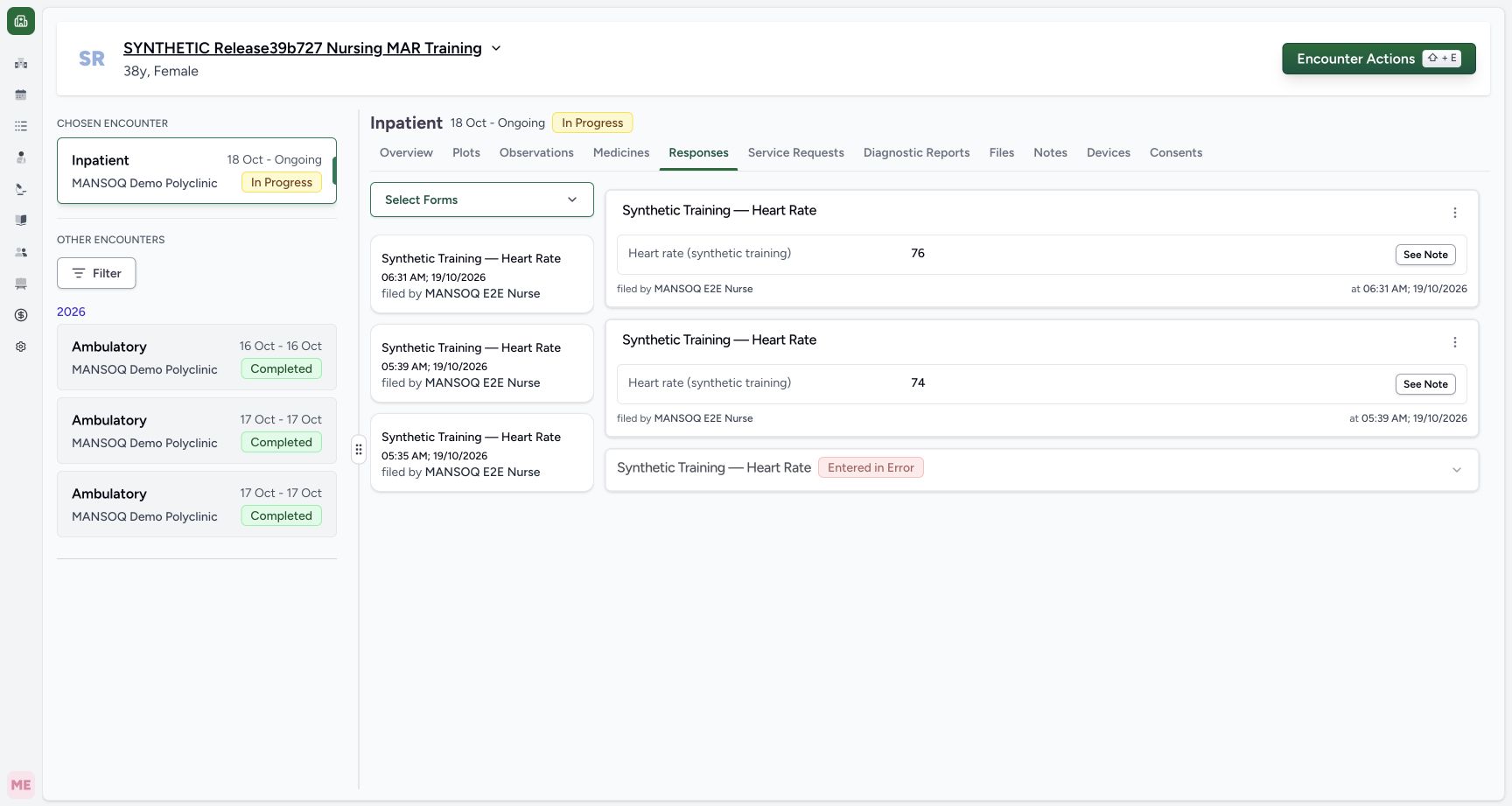This screenshot has width=1512, height=806.
Task: Expand the patient name dropdown chevron
Action: point(496,48)
